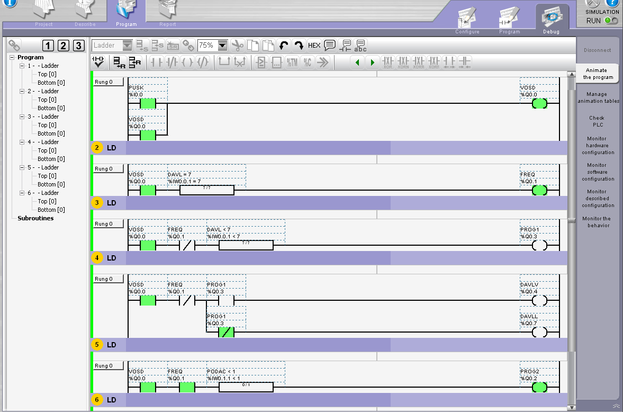This screenshot has width=623, height=412.
Task: Toggle the DAVLV %Q0.4 coil
Action: click(540, 301)
